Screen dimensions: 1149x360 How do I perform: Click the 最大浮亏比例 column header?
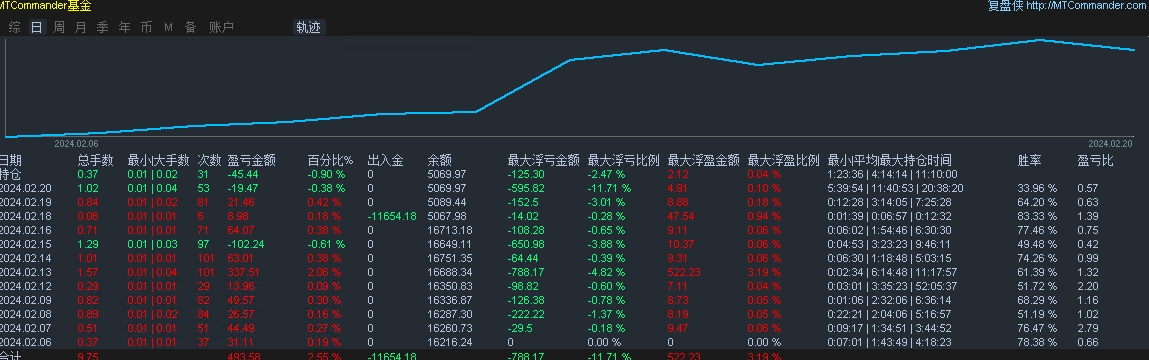click(x=624, y=161)
